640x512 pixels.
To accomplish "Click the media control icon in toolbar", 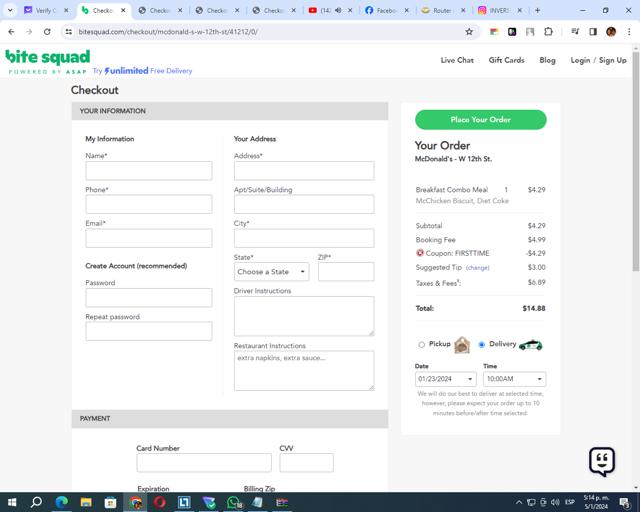I will 575,31.
